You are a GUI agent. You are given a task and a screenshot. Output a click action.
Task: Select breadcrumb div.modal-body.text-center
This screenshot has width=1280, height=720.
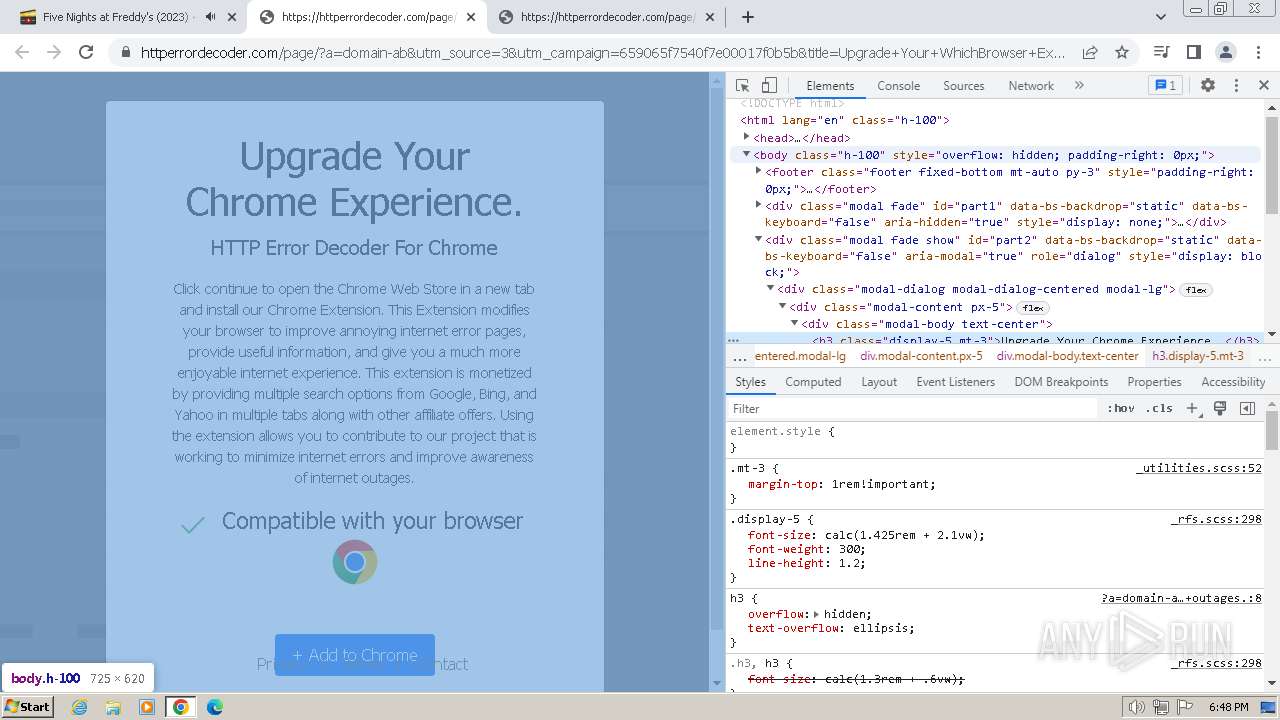click(x=1067, y=356)
